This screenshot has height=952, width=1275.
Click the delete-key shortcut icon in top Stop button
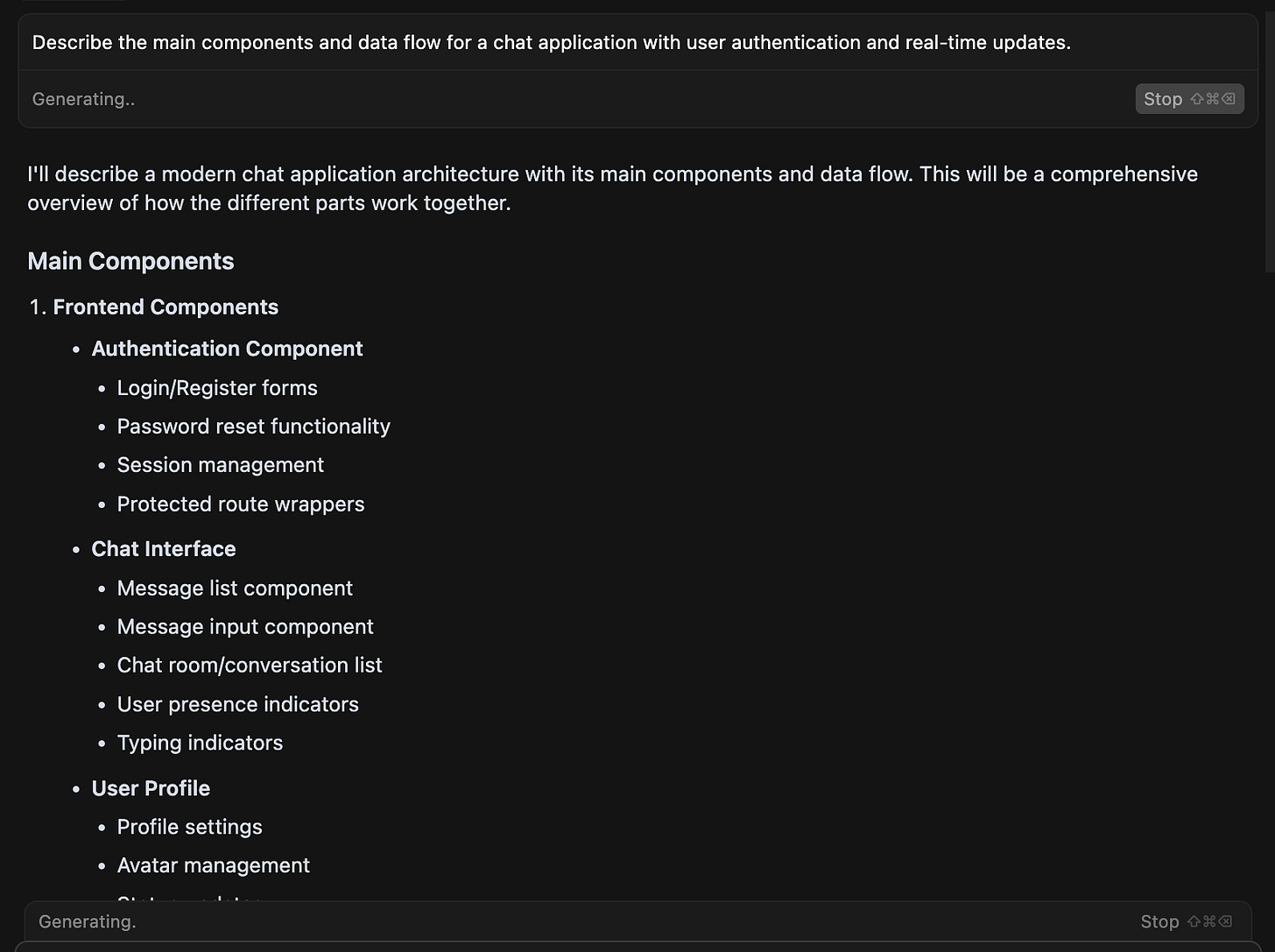(x=1229, y=99)
